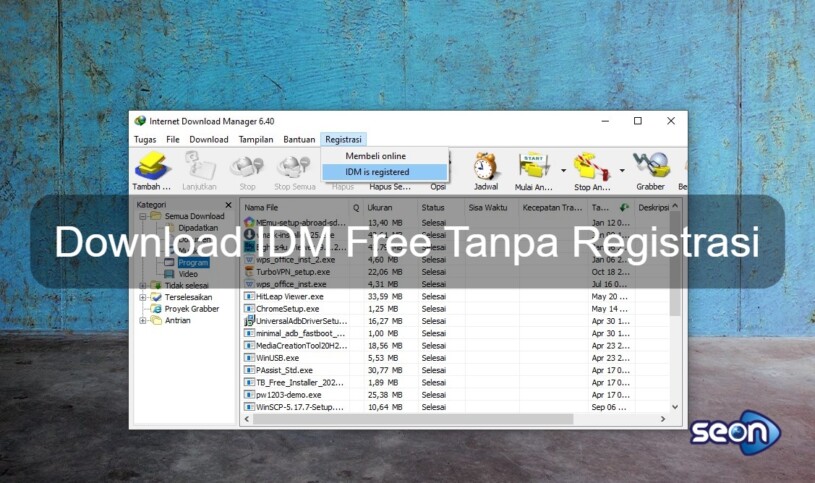This screenshot has width=815, height=483.
Task: Select Semua Download category
Action: [x=194, y=216]
